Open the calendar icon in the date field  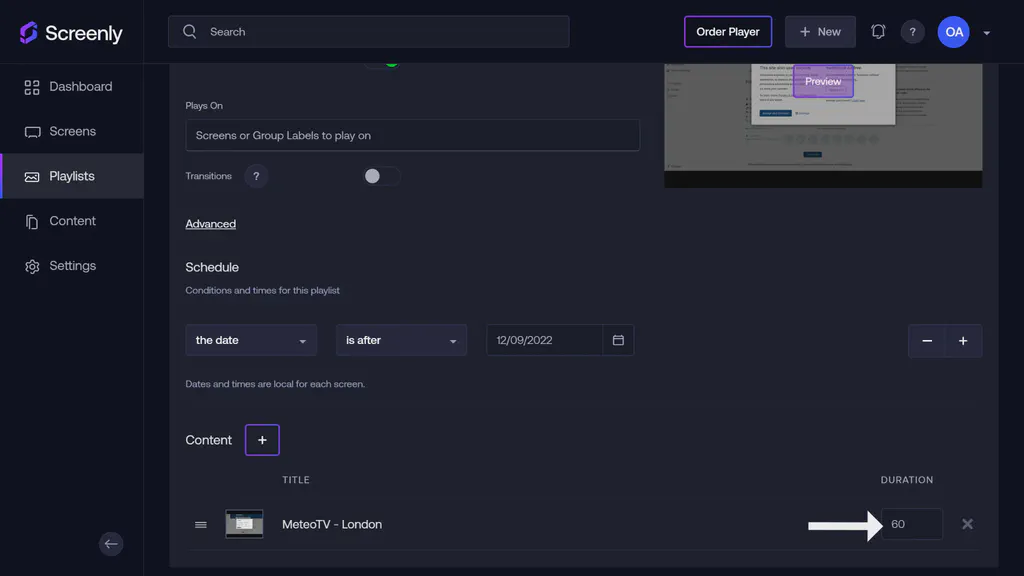pyautogui.click(x=619, y=340)
